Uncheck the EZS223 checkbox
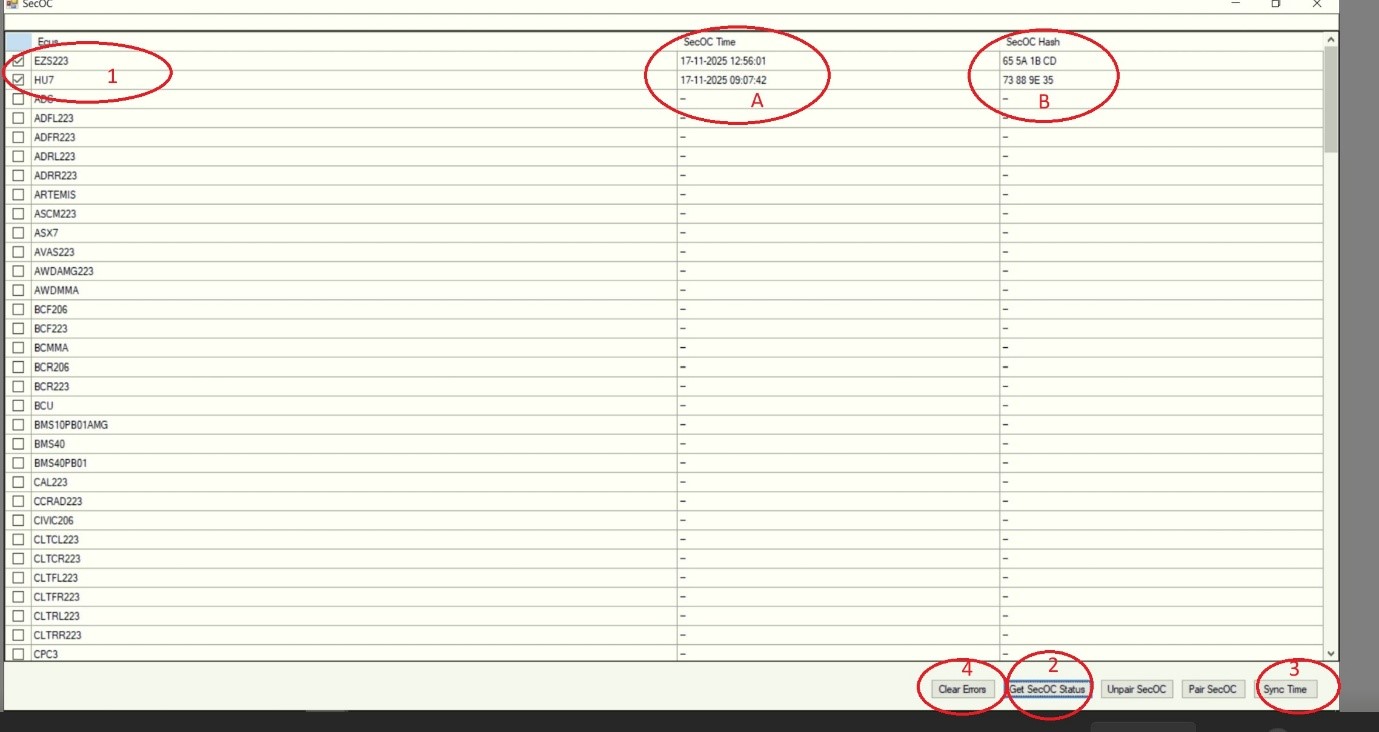Screen dimensions: 1379x732 (18, 61)
